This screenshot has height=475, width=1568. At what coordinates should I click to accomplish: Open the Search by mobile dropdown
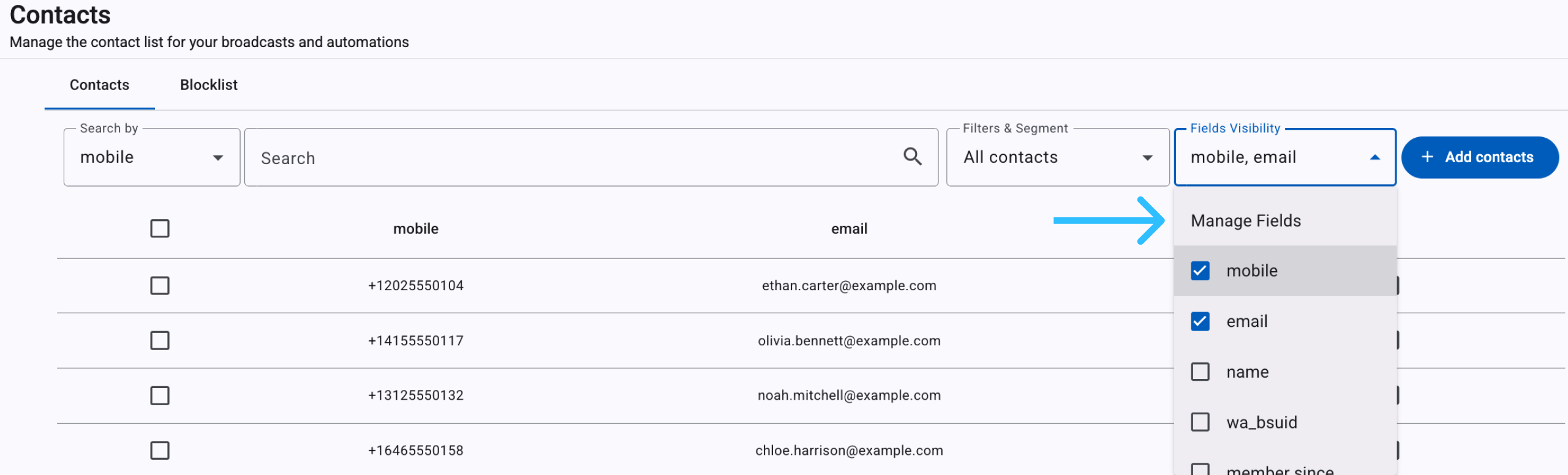152,157
